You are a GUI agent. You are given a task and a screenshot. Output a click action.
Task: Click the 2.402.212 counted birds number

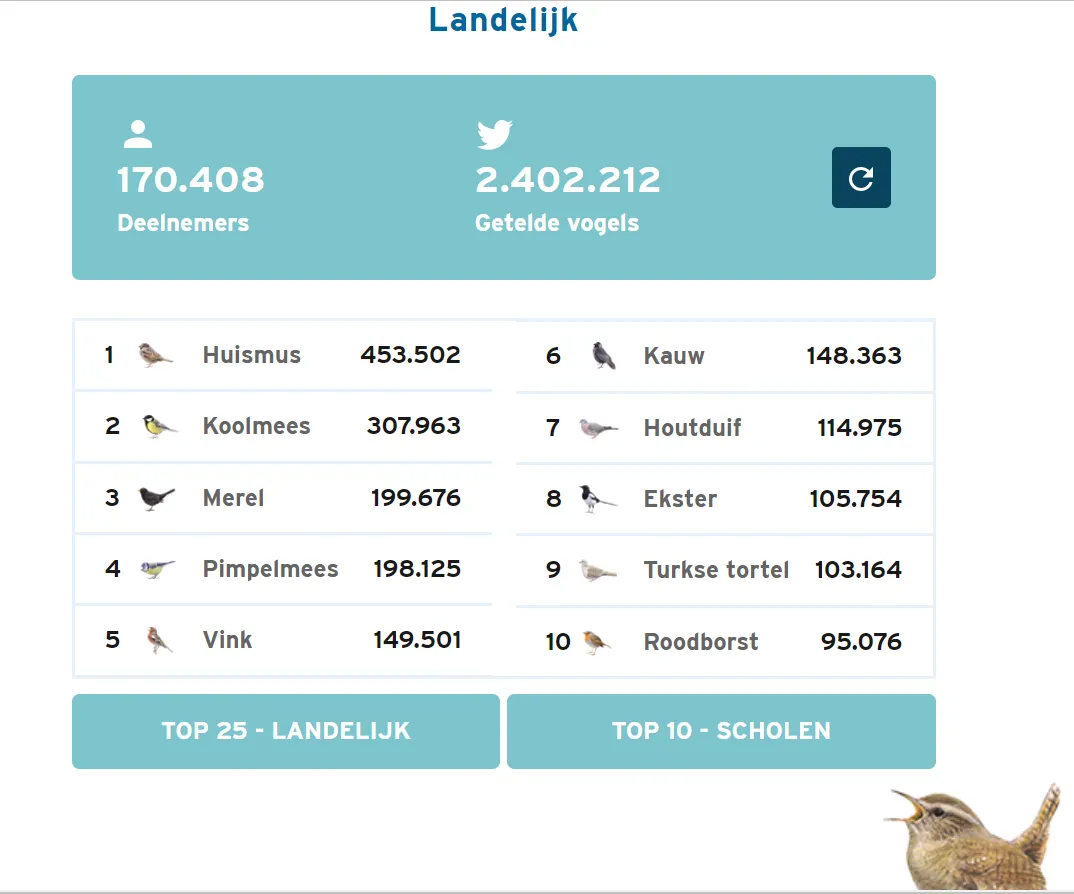point(567,180)
